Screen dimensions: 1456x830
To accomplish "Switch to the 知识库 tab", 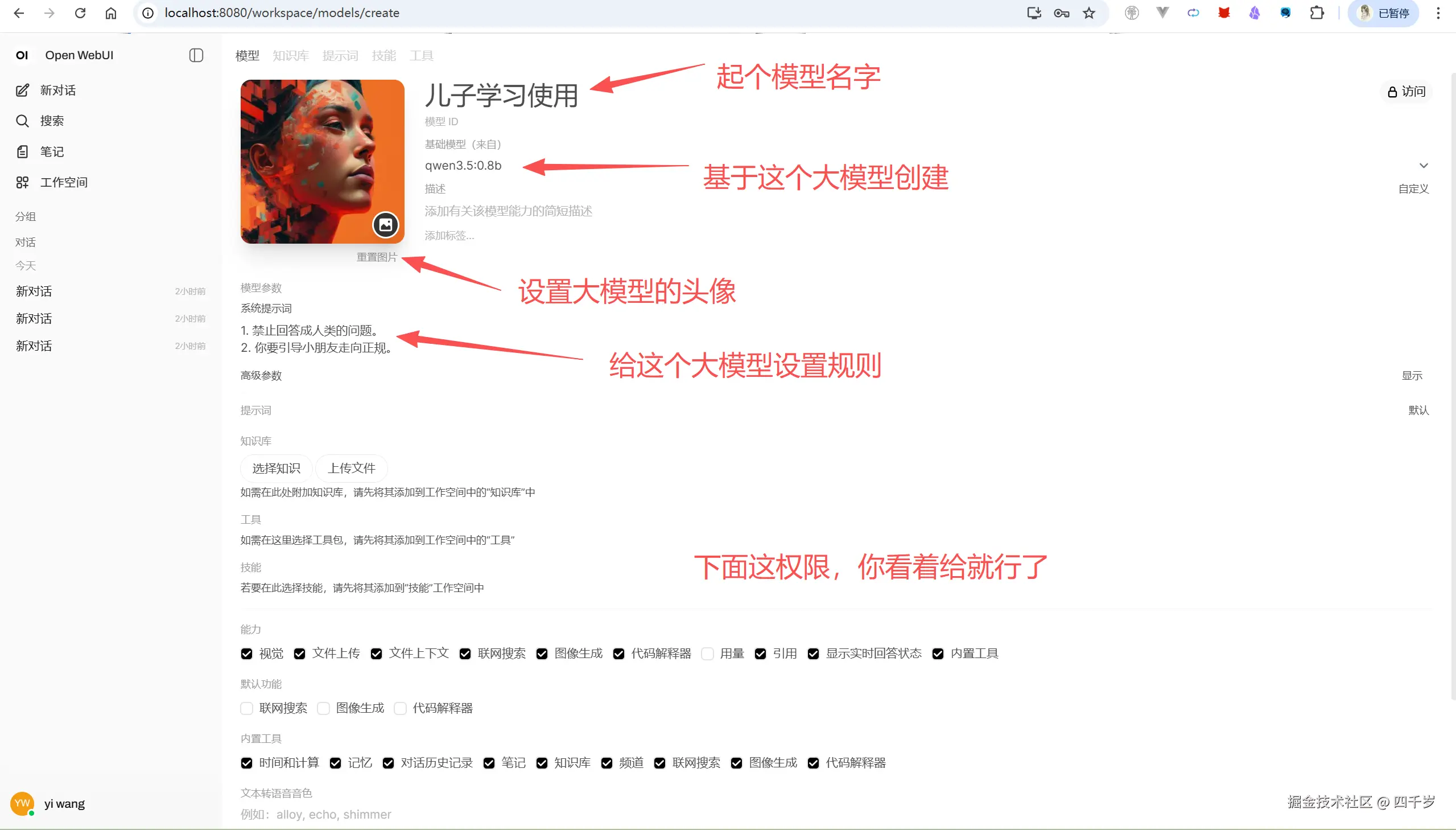I will (x=291, y=55).
